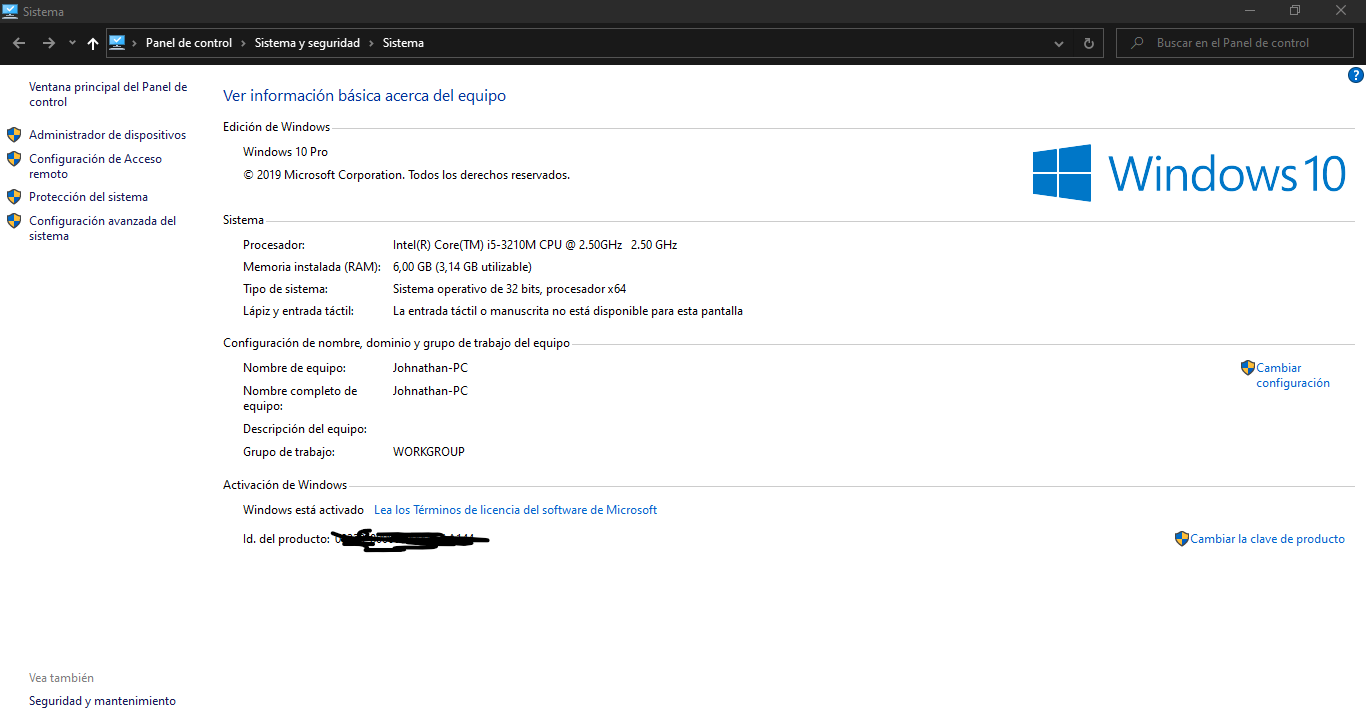Click Cambiar configuración link
1366x726 pixels.
(1293, 375)
